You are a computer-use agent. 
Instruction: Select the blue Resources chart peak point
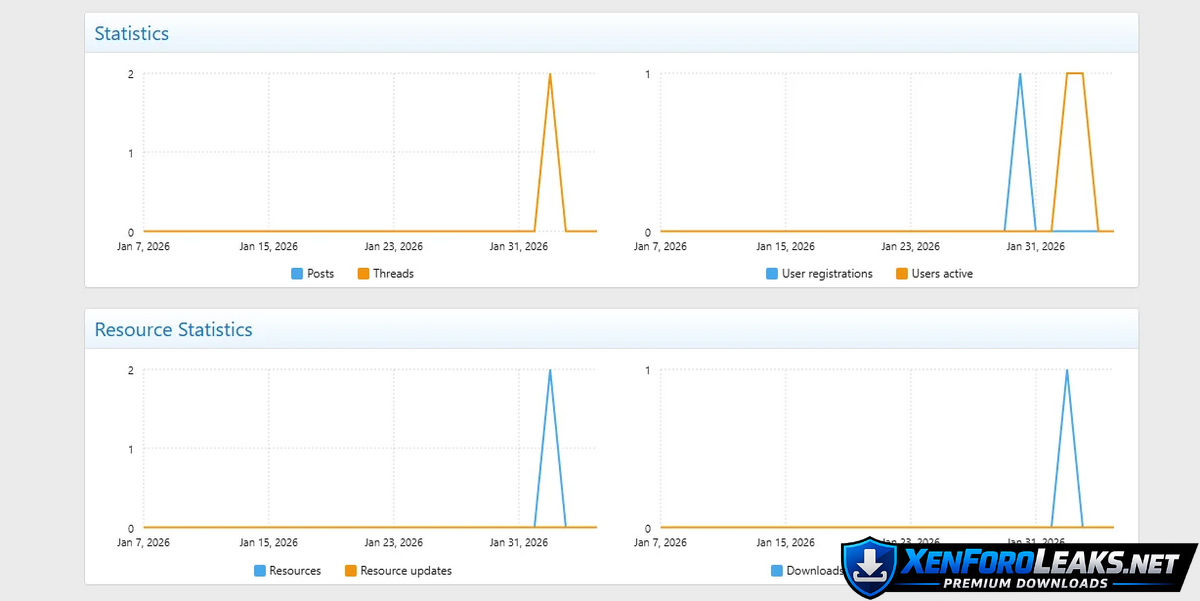point(550,370)
